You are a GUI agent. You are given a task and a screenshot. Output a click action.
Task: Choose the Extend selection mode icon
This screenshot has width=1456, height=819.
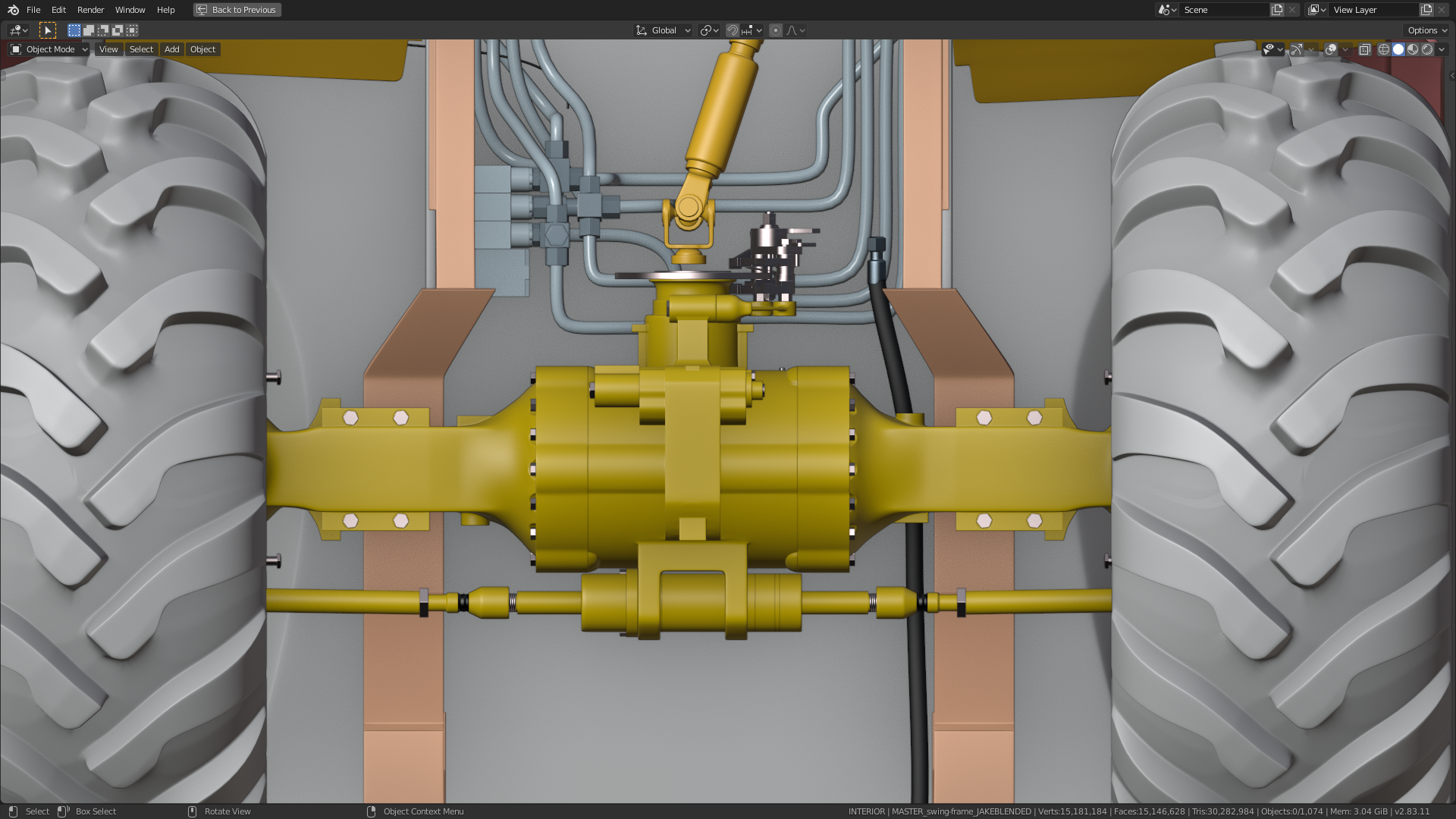89,30
